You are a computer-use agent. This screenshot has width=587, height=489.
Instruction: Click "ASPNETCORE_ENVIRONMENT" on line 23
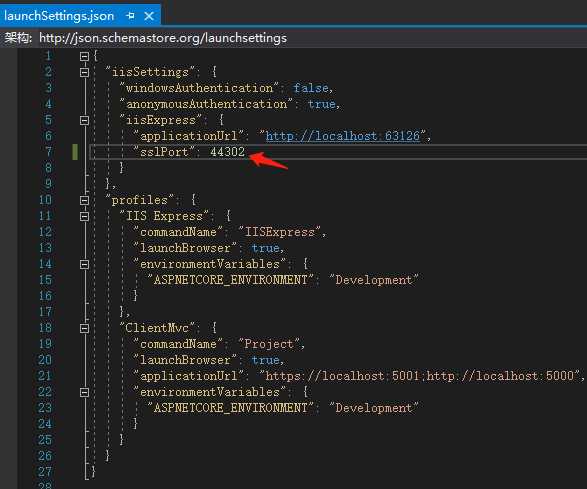tap(230, 408)
